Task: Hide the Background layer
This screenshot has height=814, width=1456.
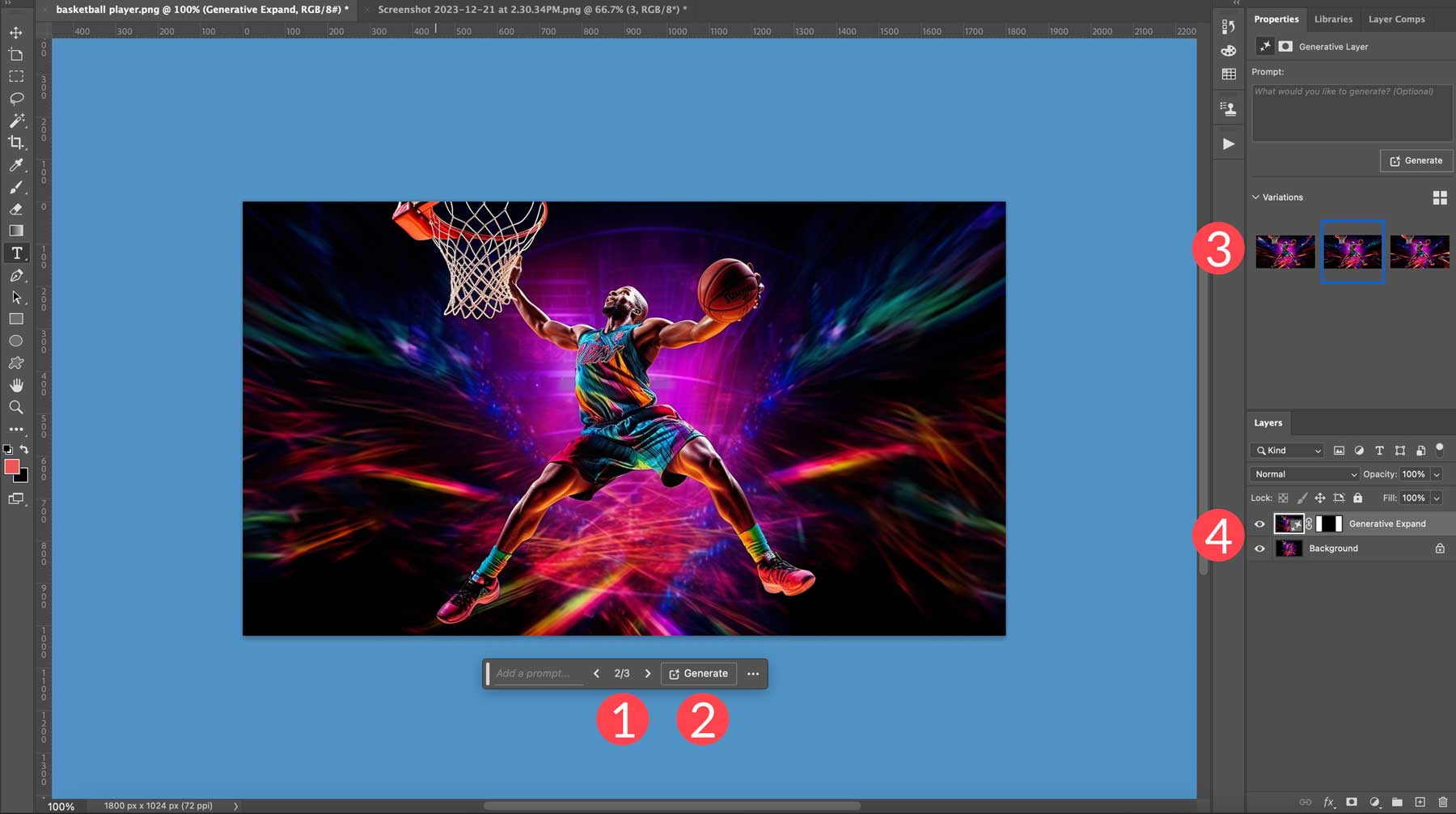Action: point(1260,548)
